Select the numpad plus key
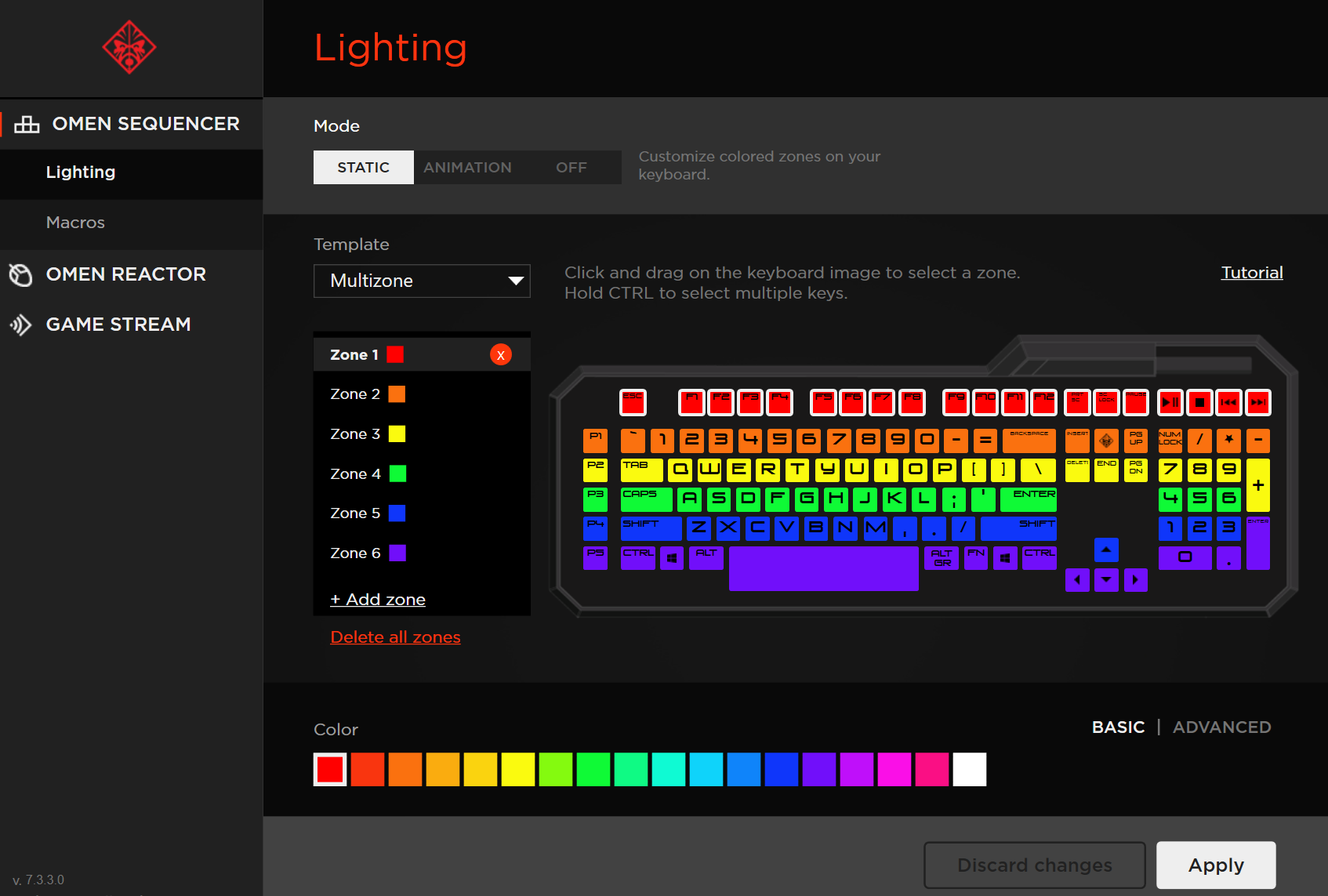 [x=1258, y=485]
